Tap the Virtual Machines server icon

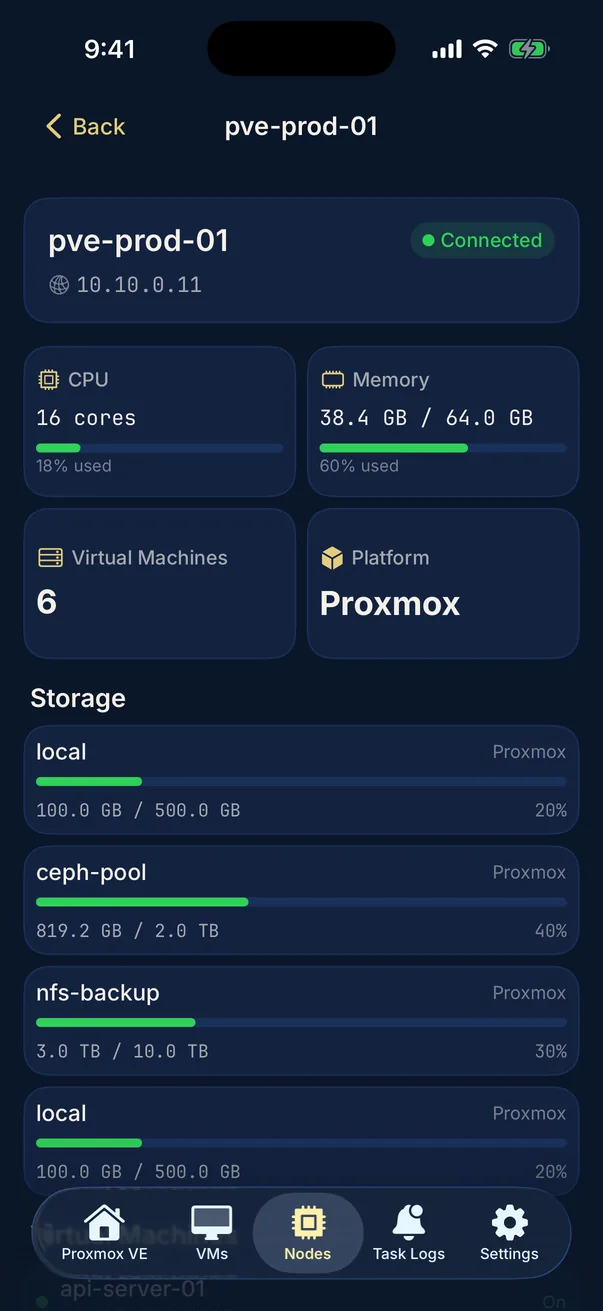[50, 558]
